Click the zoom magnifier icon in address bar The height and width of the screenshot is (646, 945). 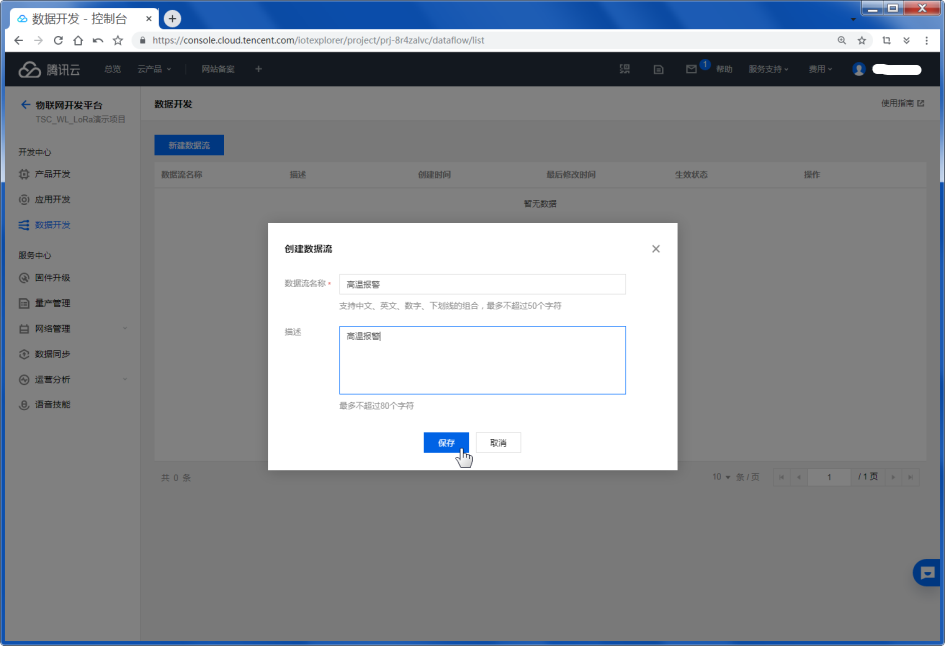point(842,40)
